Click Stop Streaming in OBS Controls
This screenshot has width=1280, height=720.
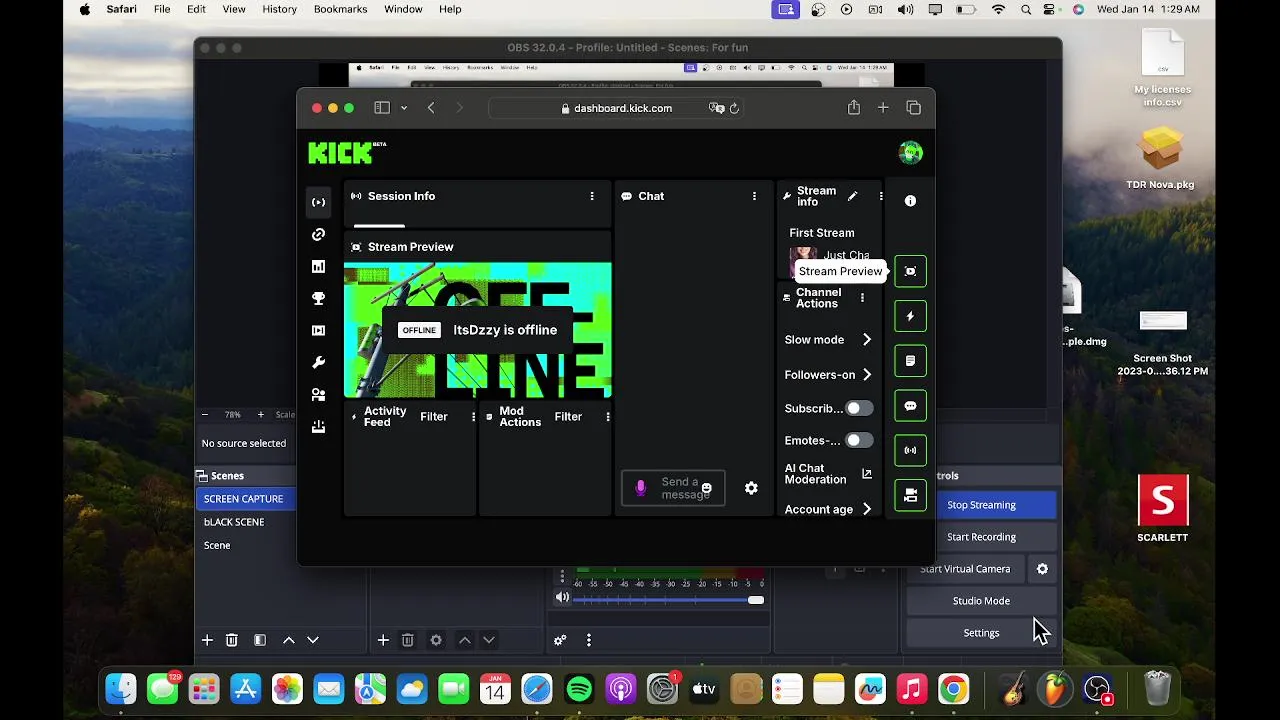[981, 505]
